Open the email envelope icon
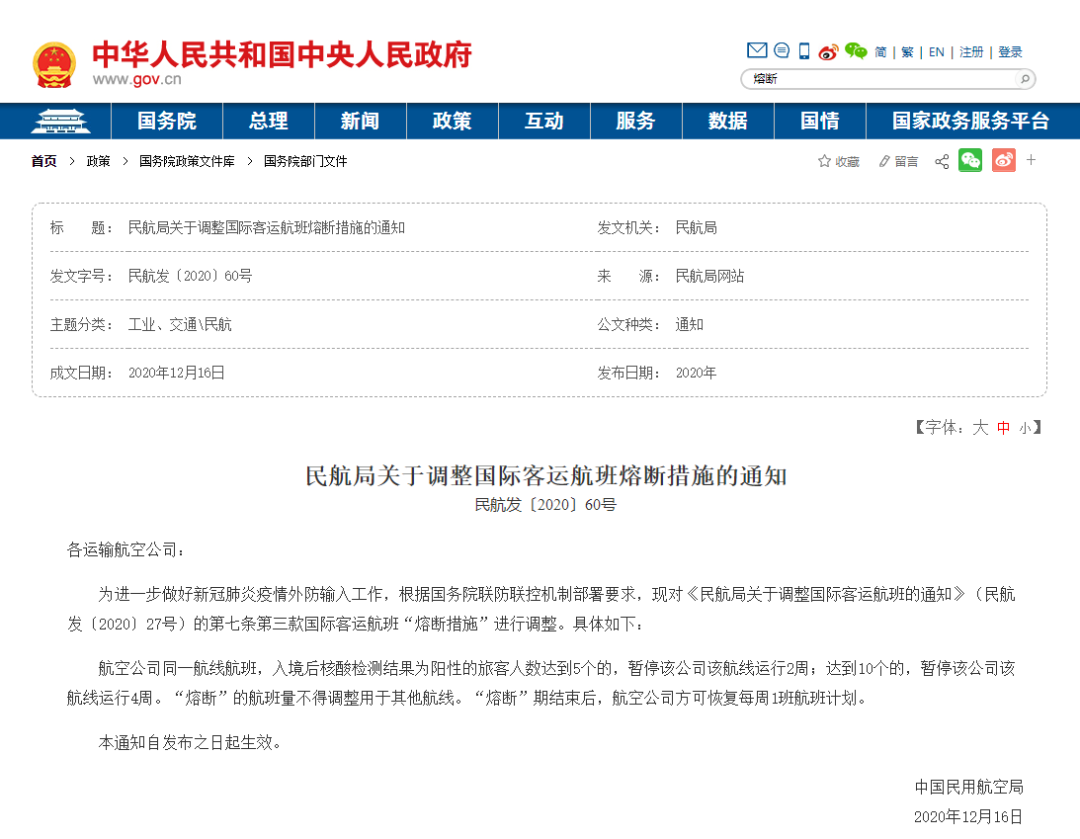 (x=757, y=50)
